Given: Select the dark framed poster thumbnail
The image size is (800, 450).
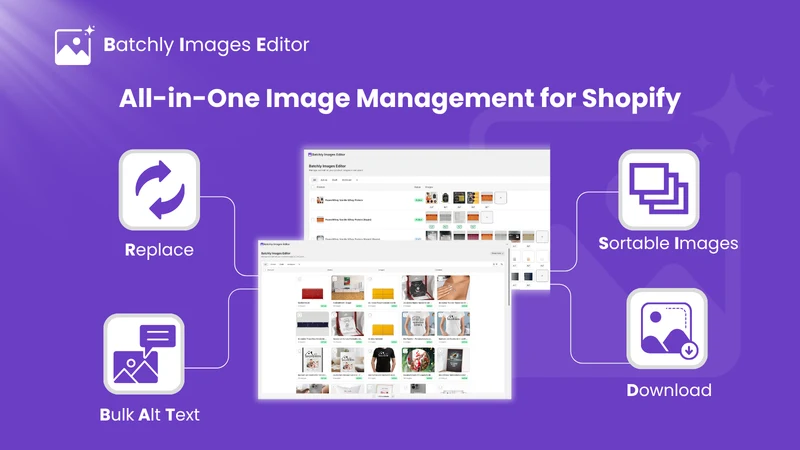Looking at the screenshot, I should point(453,360).
